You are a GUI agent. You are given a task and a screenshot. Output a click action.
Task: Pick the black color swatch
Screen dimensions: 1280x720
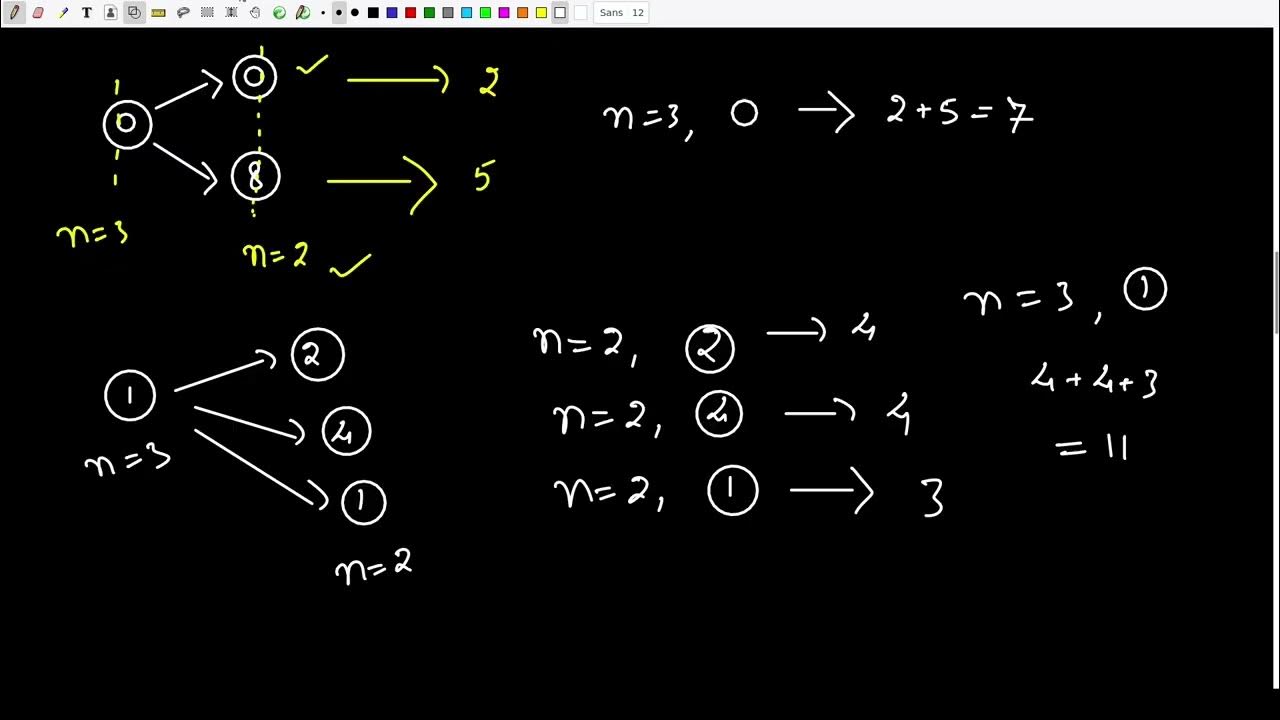click(x=373, y=12)
